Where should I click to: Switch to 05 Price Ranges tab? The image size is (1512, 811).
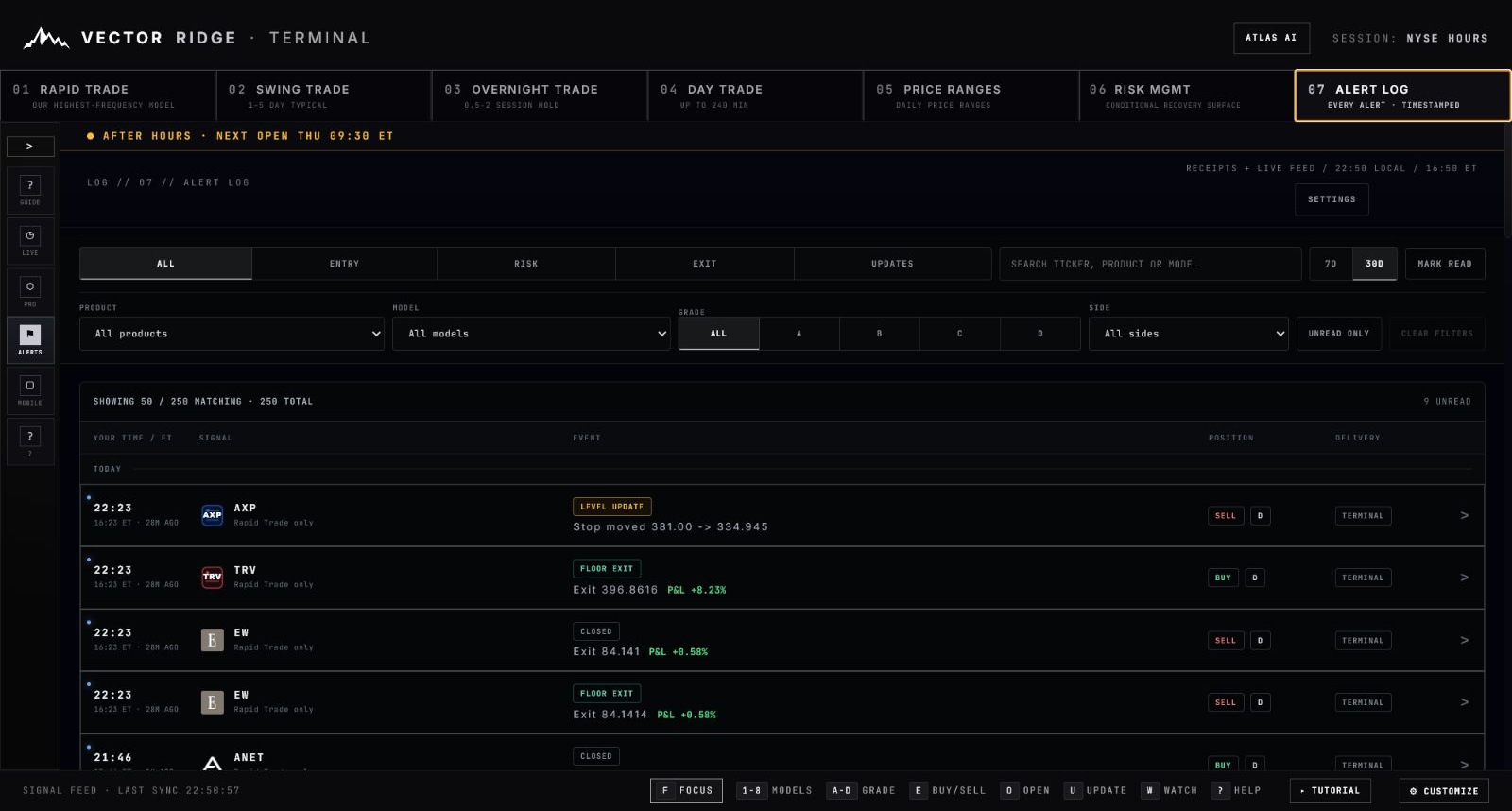(971, 95)
